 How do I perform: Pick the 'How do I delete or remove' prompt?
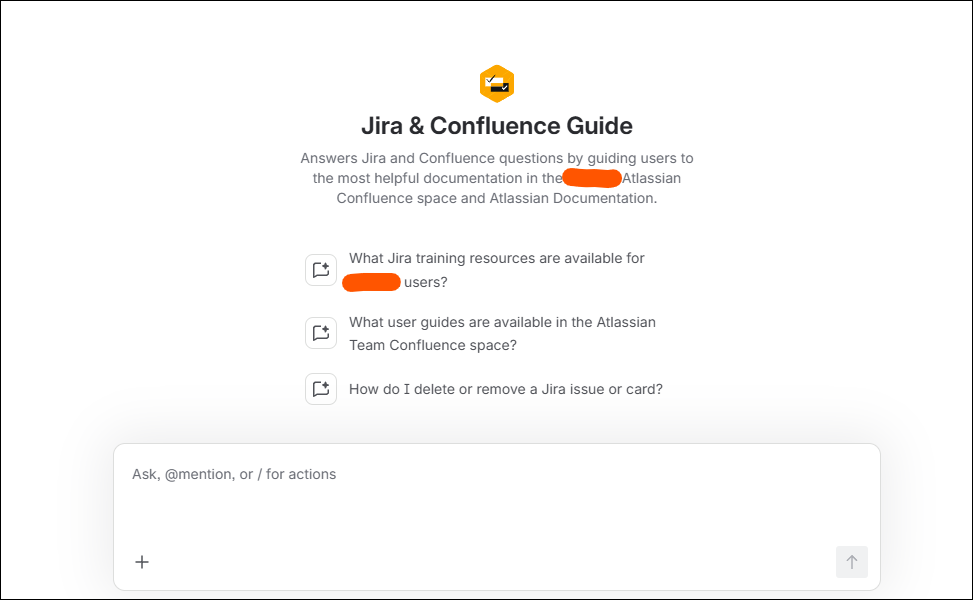tap(506, 389)
